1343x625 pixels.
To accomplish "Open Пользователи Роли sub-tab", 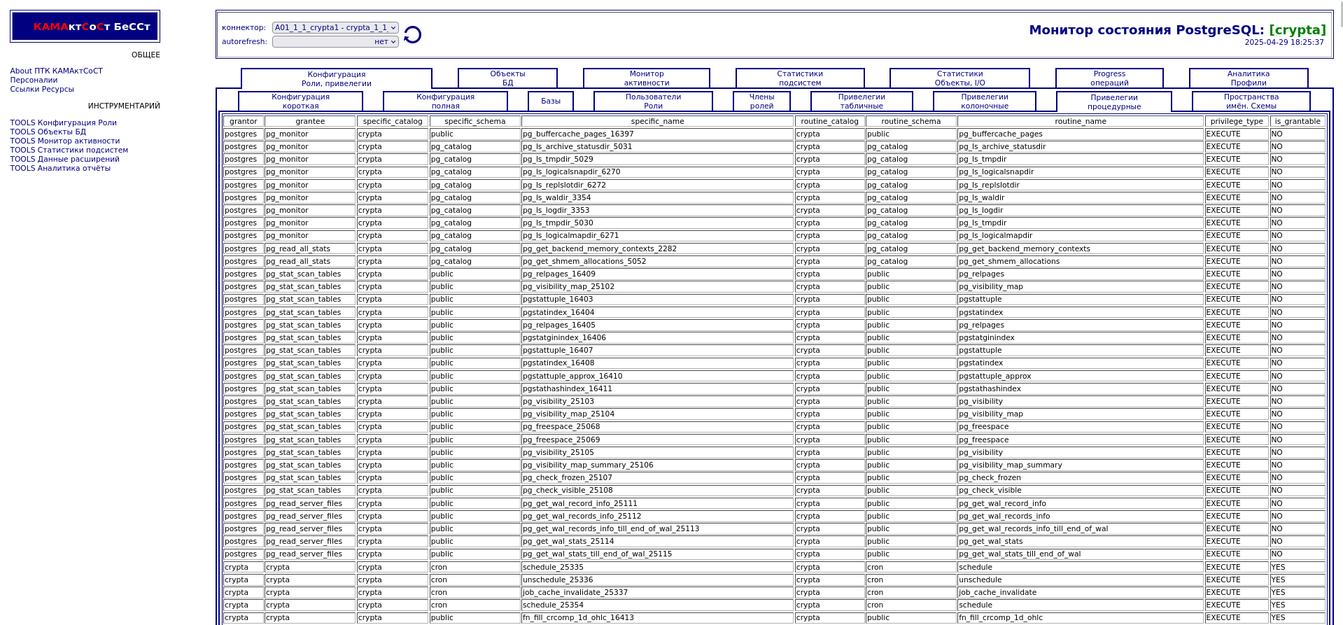I will point(652,101).
